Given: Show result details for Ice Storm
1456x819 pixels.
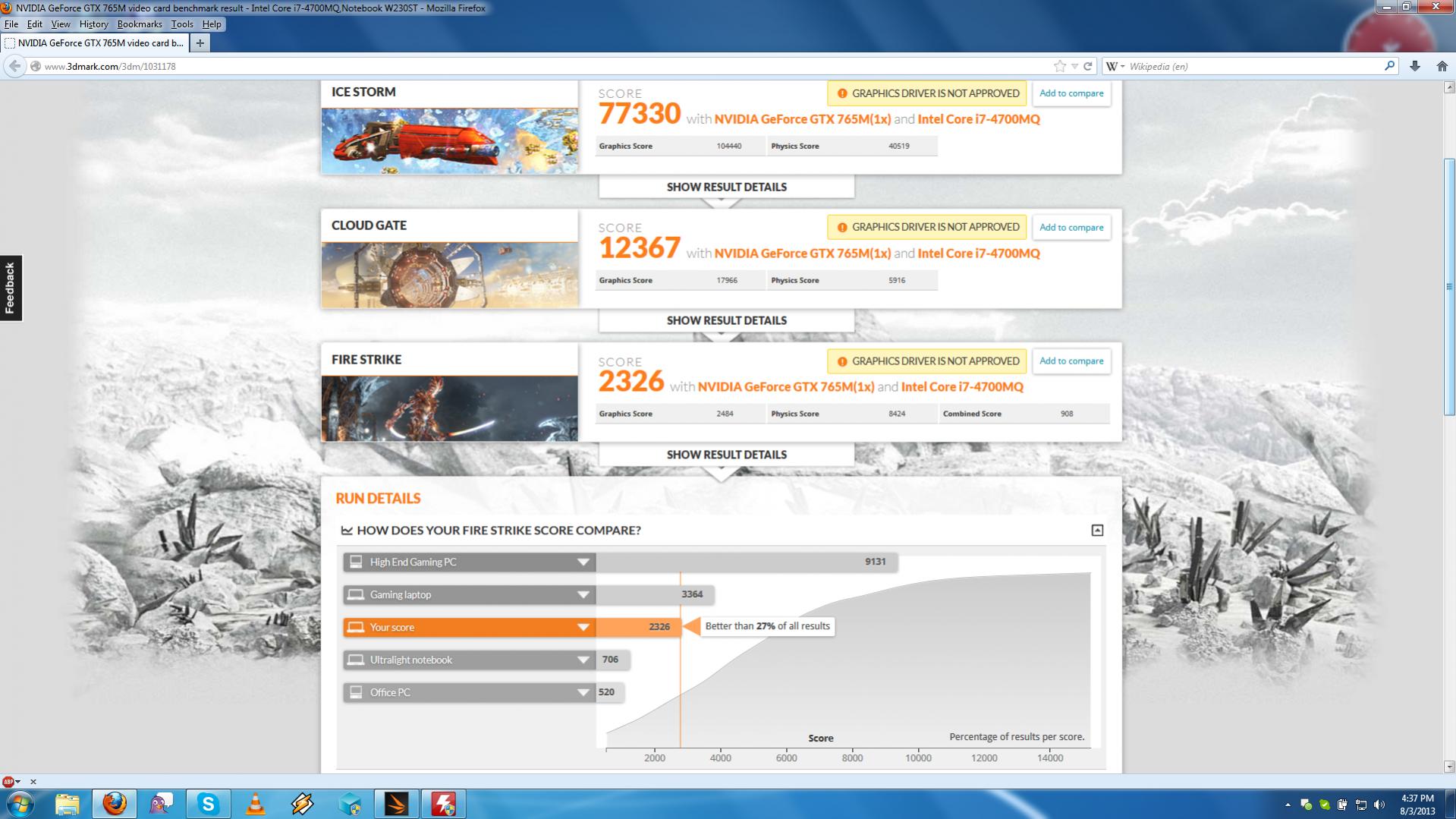Looking at the screenshot, I should pyautogui.click(x=726, y=187).
